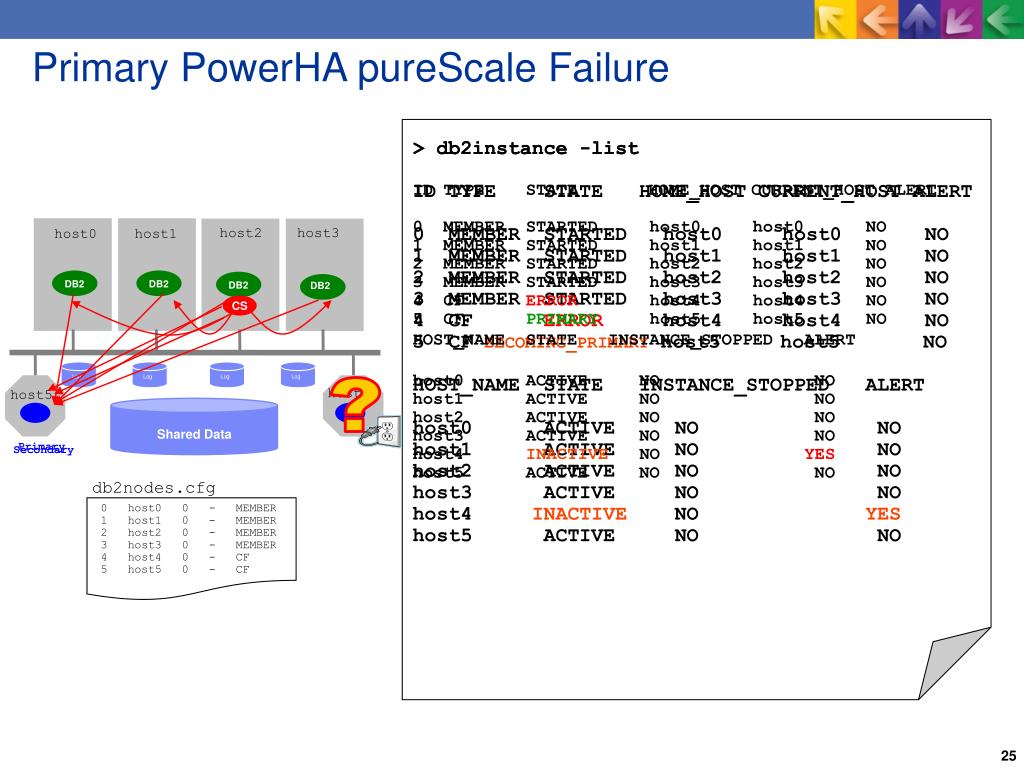Click the large ACTIVE state beside bold host3
The height and width of the screenshot is (768, 1024).
click(x=579, y=492)
